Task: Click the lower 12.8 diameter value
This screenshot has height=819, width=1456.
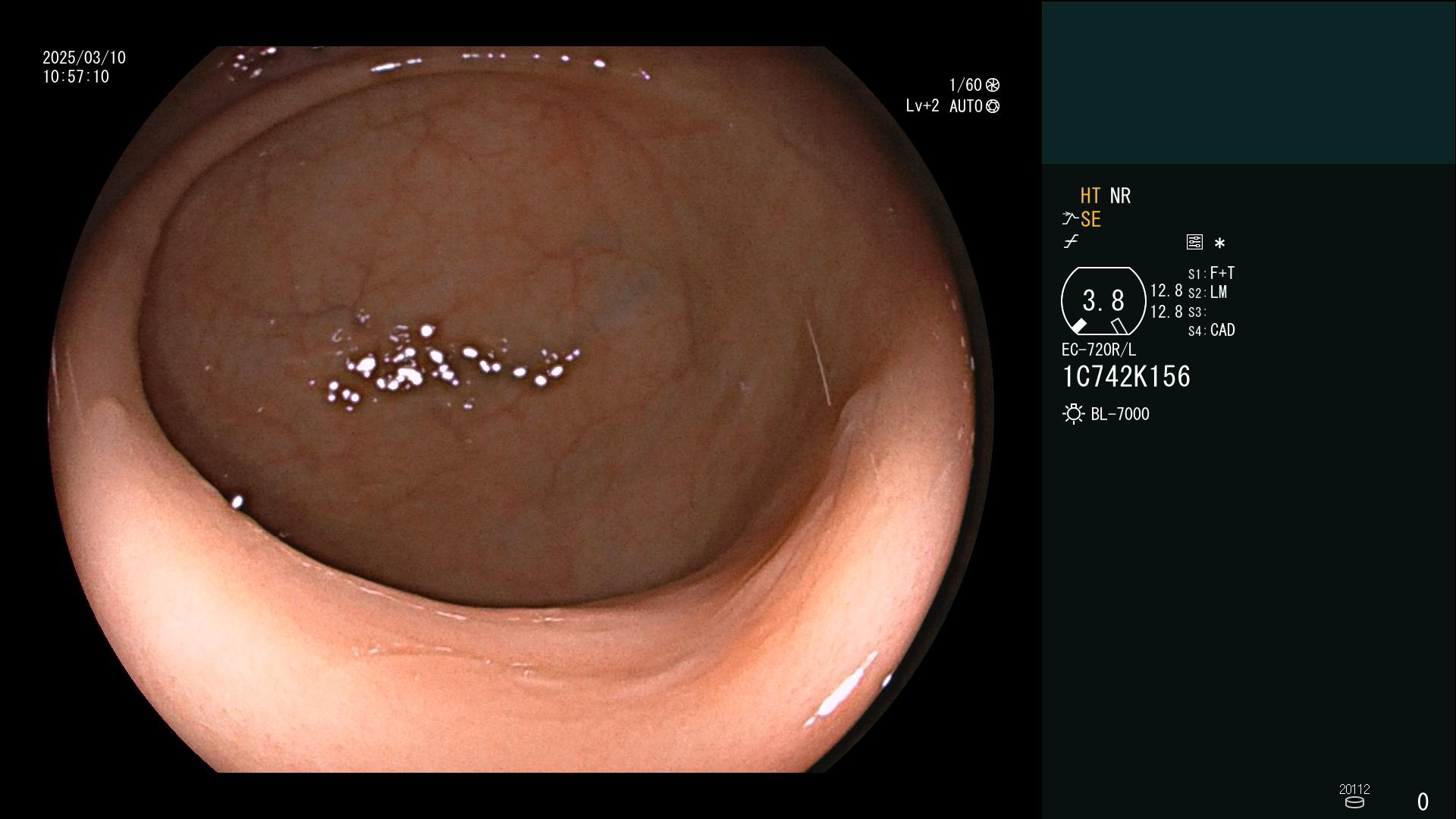Action: (x=1166, y=312)
